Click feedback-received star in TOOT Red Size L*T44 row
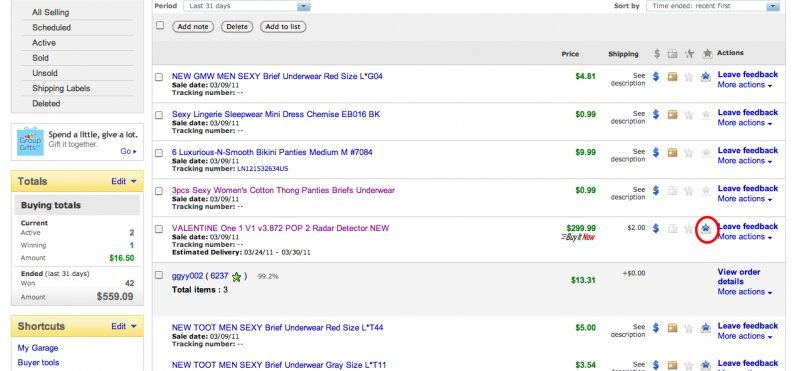Screen dimensions: 800x371 (x=706, y=328)
